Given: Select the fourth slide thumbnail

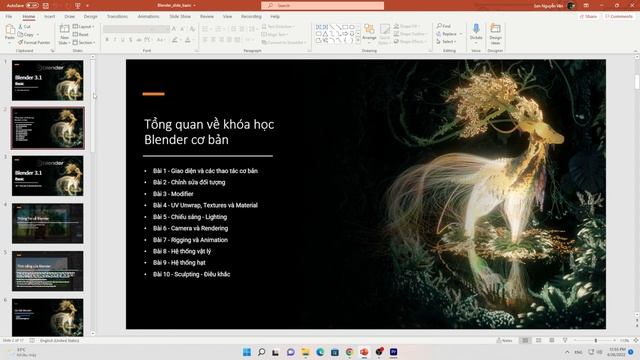Looking at the screenshot, I should coord(48,223).
